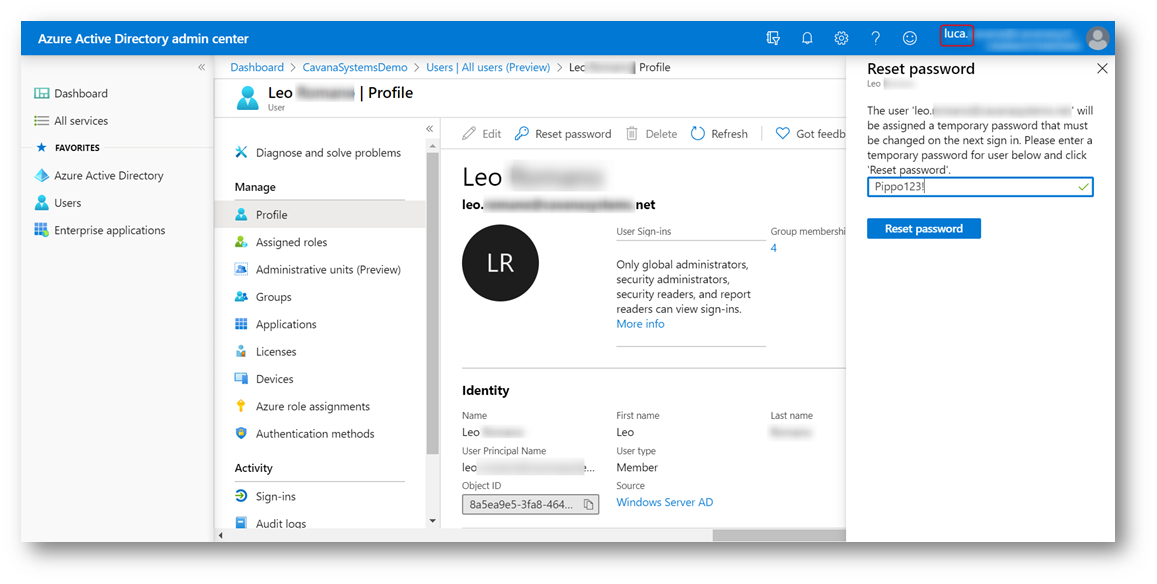Open Authentication methods
The width and height of the screenshot is (1157, 584).
tap(305, 433)
